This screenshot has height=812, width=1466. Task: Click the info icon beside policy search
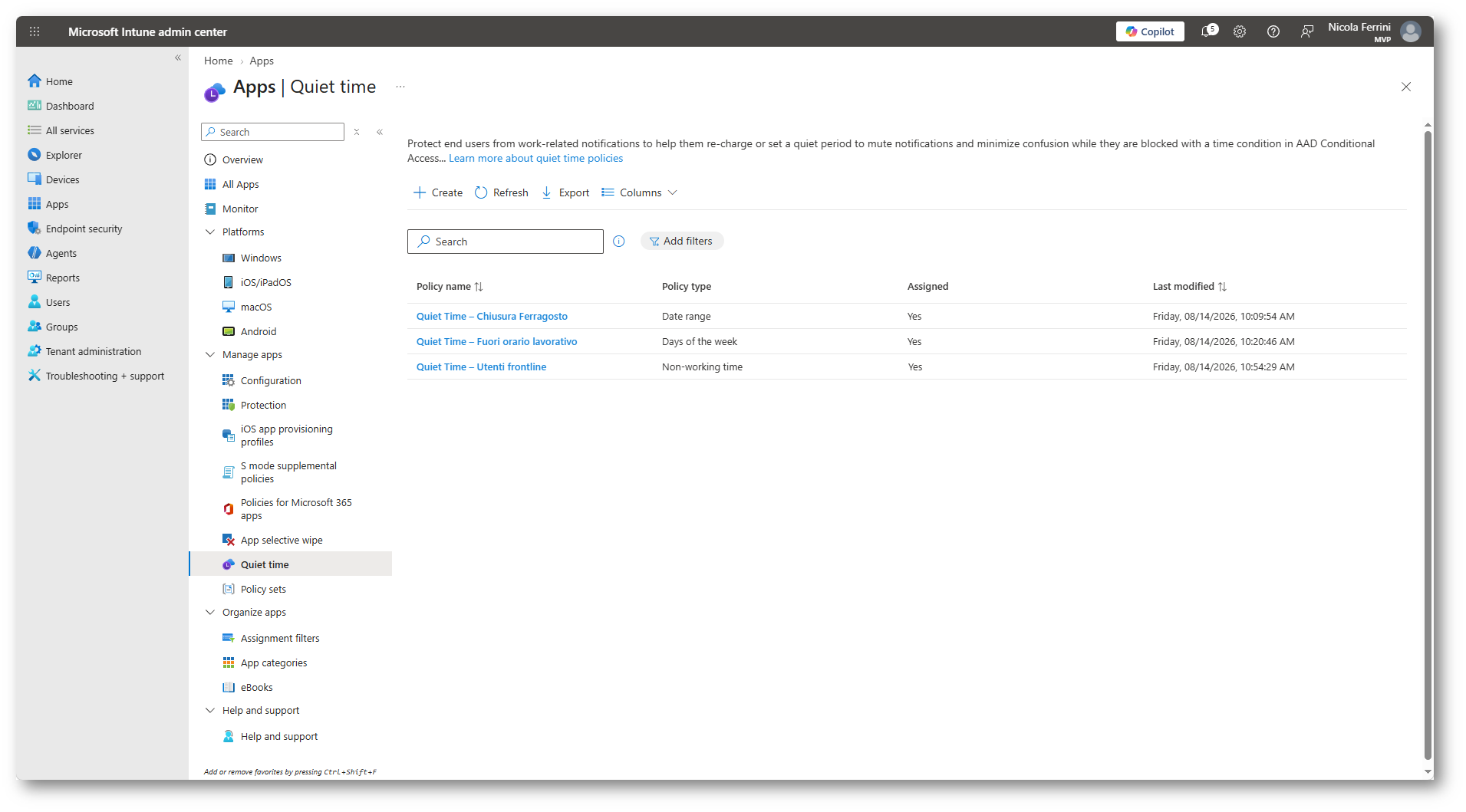619,242
